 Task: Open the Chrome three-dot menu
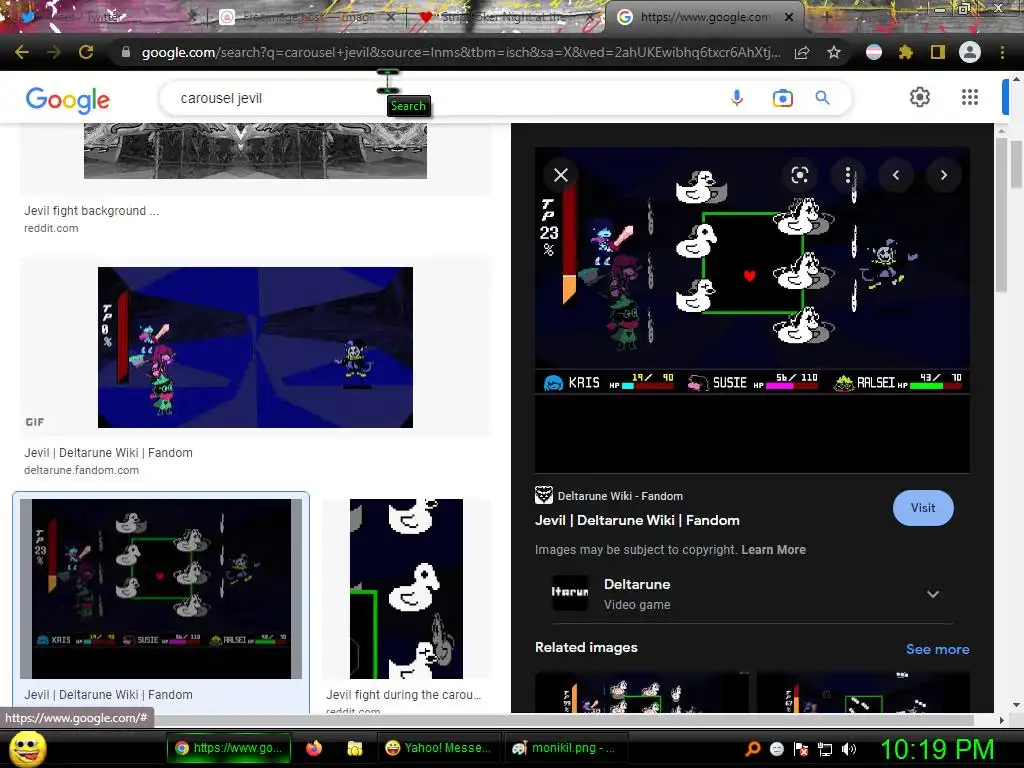point(1002,52)
